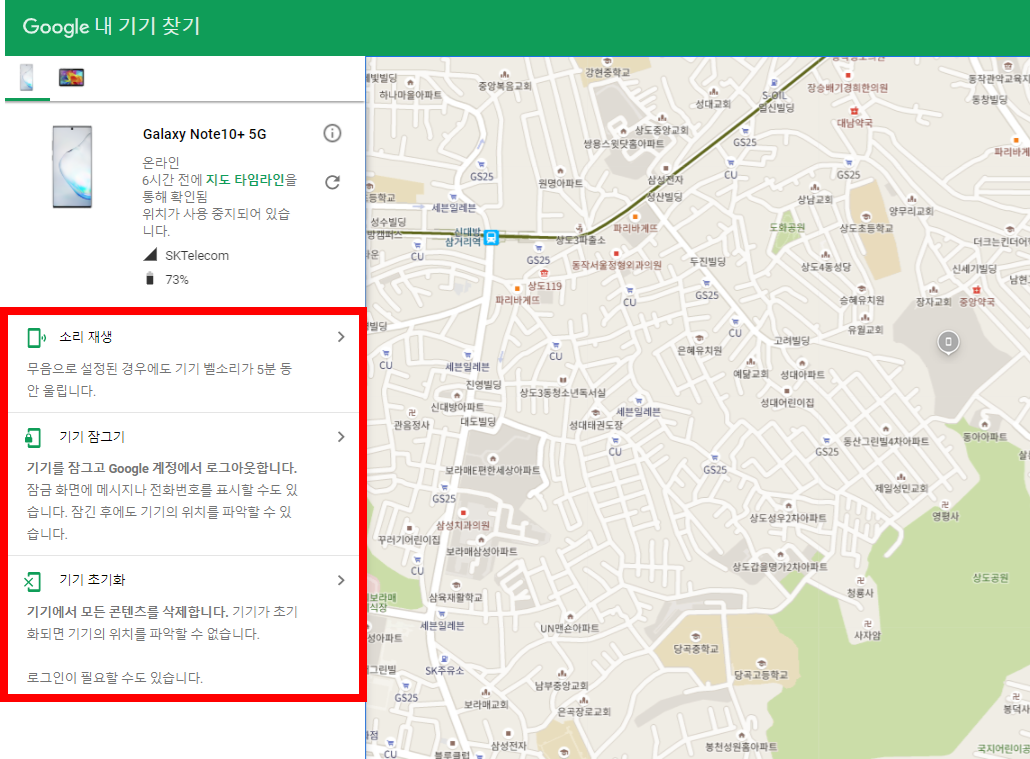Click the 남부중앙교회 map label
This screenshot has width=1030, height=759.
tap(562, 685)
